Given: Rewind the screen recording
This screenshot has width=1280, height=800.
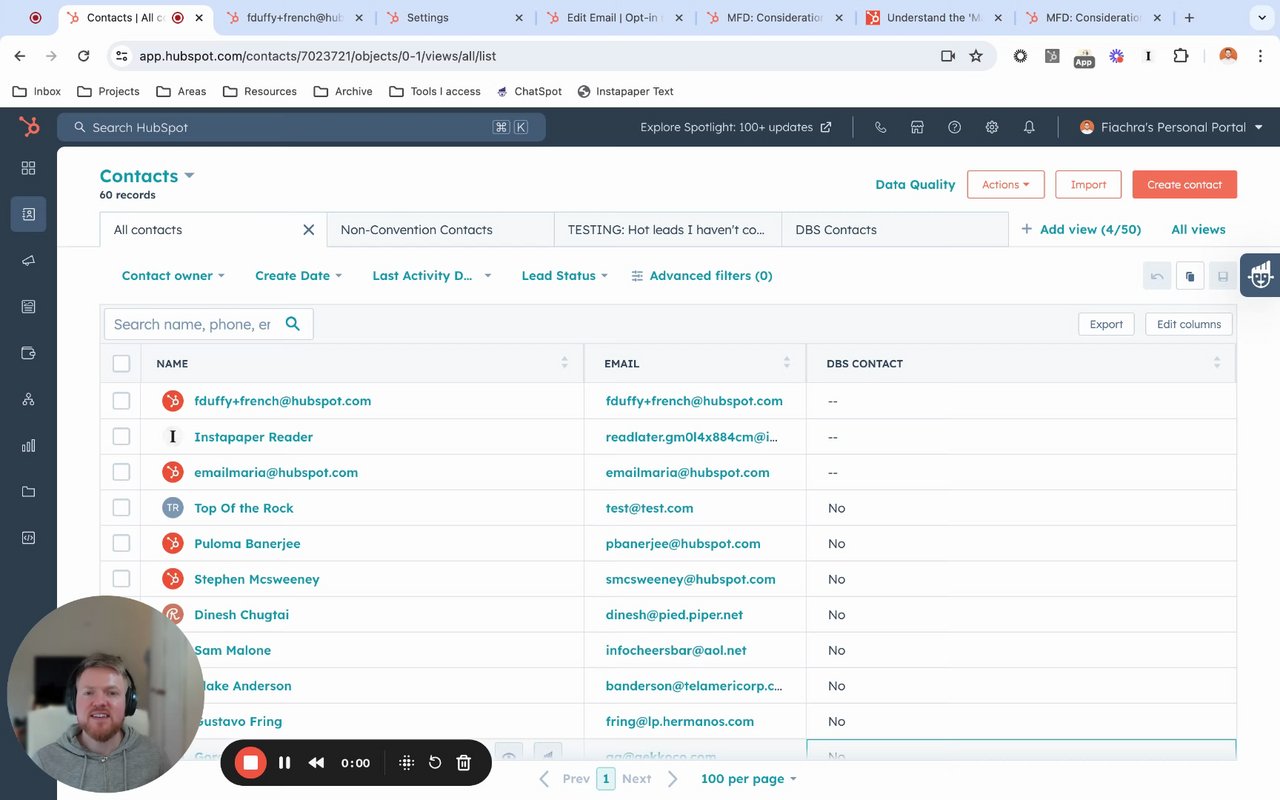Looking at the screenshot, I should 316,763.
